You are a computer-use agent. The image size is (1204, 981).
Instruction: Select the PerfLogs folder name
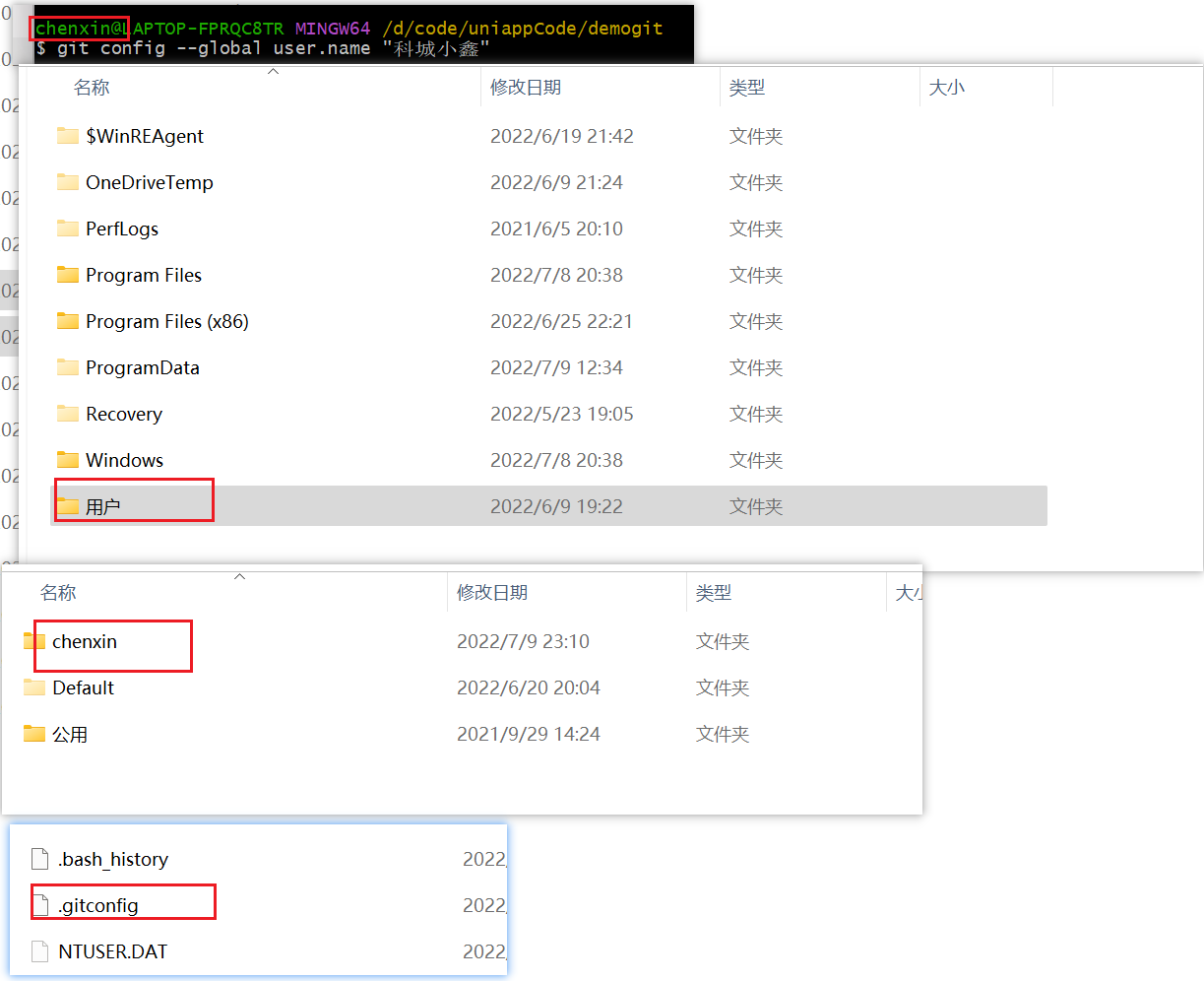pyautogui.click(x=122, y=229)
